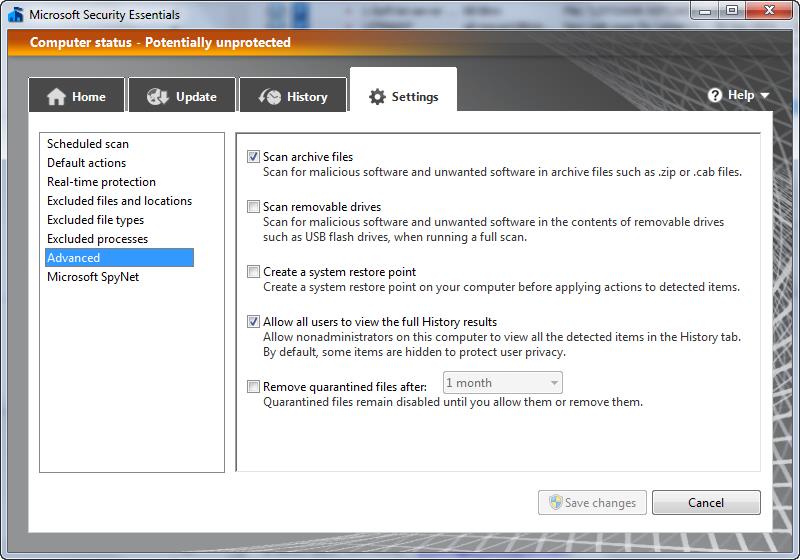
Task: Click the Scan removable drives label
Action: (x=322, y=207)
